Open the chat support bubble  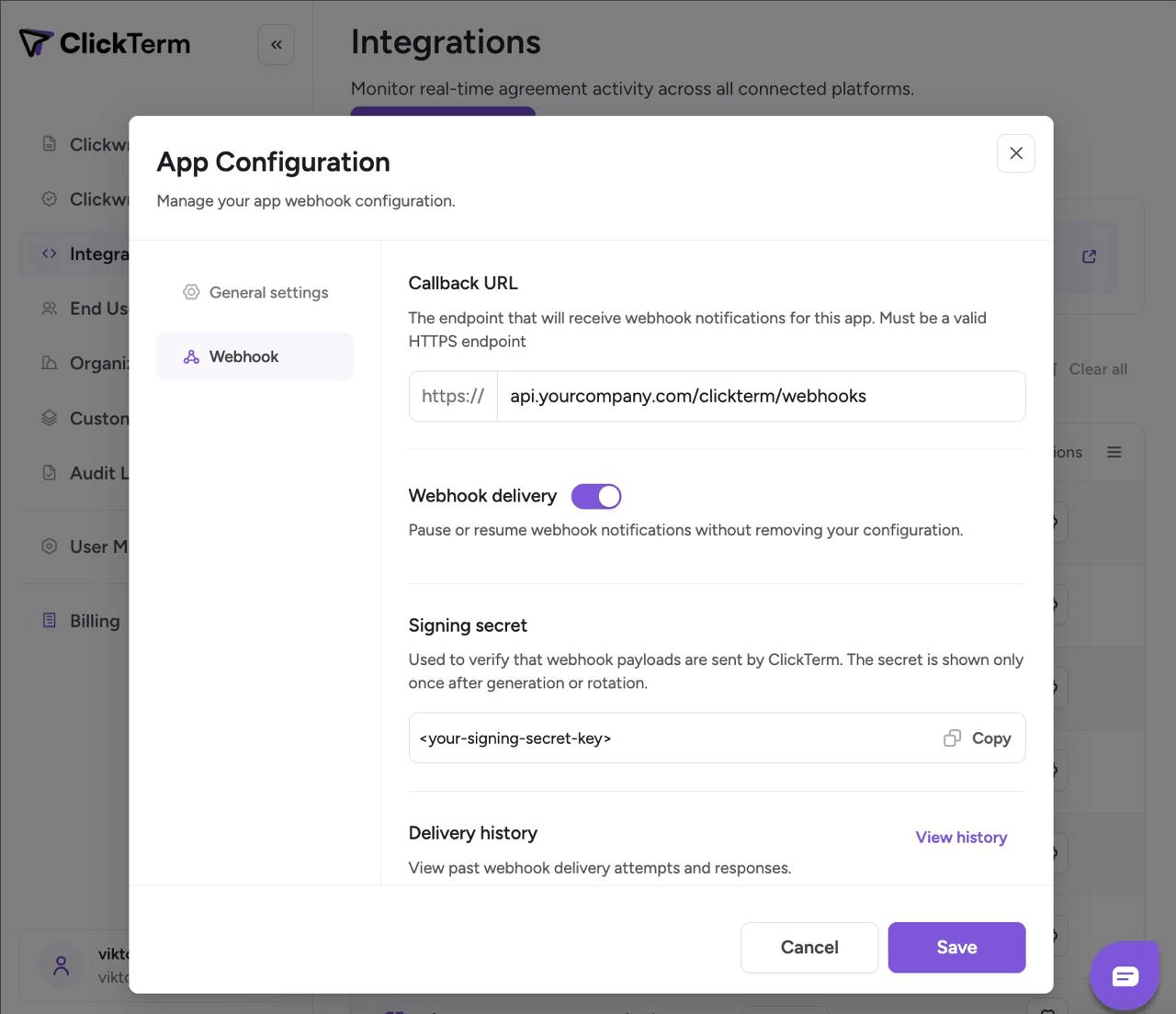click(x=1125, y=975)
